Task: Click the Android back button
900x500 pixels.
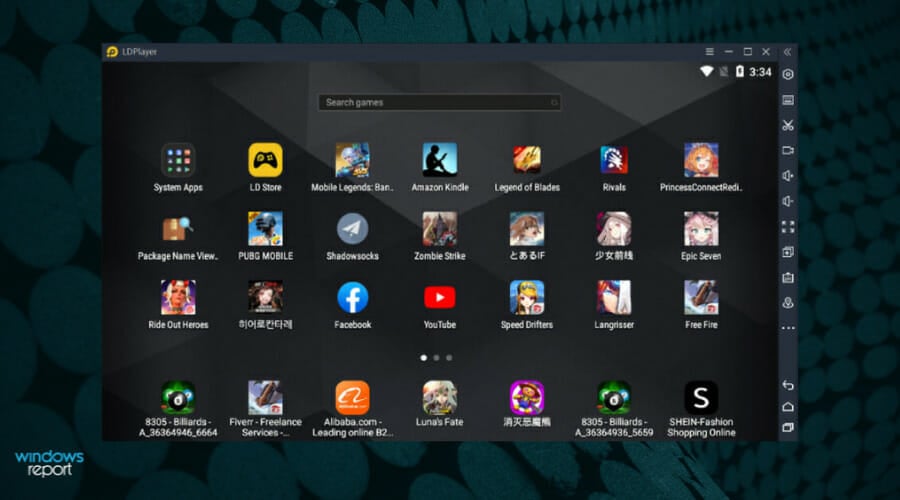Action: pyautogui.click(x=788, y=385)
